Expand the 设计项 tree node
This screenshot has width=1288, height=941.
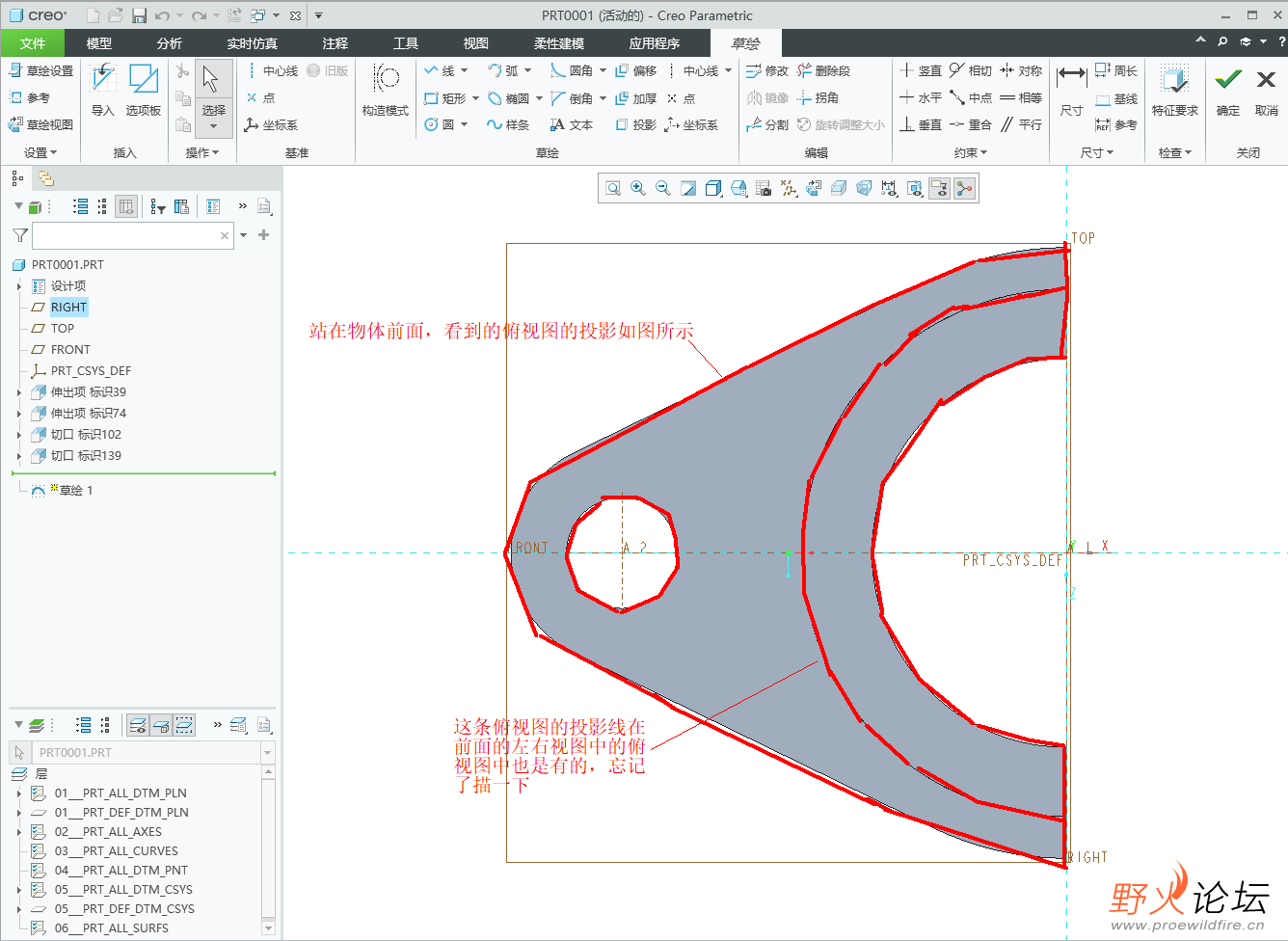(x=18, y=286)
